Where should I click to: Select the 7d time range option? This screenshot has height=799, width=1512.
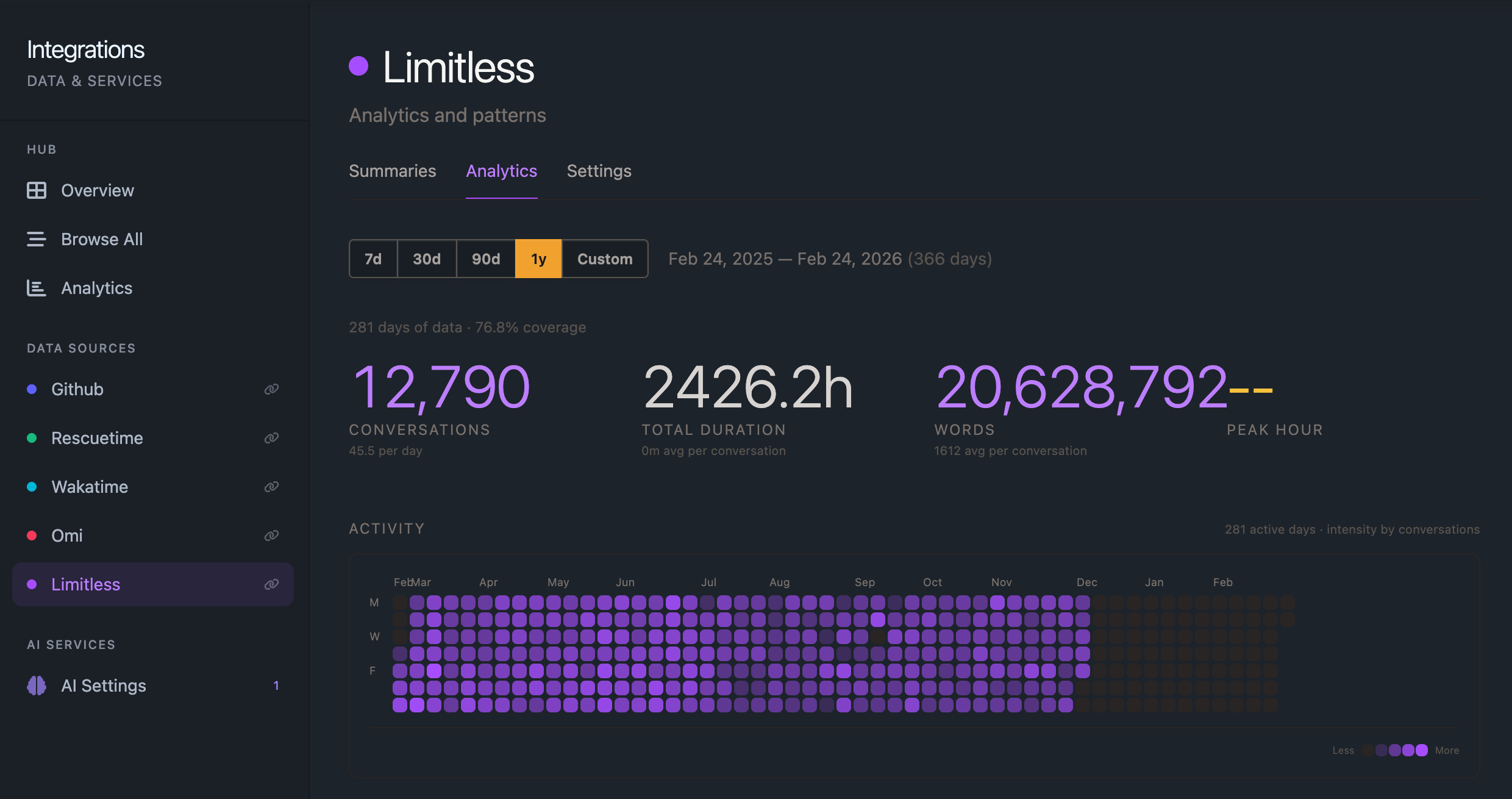tap(373, 259)
